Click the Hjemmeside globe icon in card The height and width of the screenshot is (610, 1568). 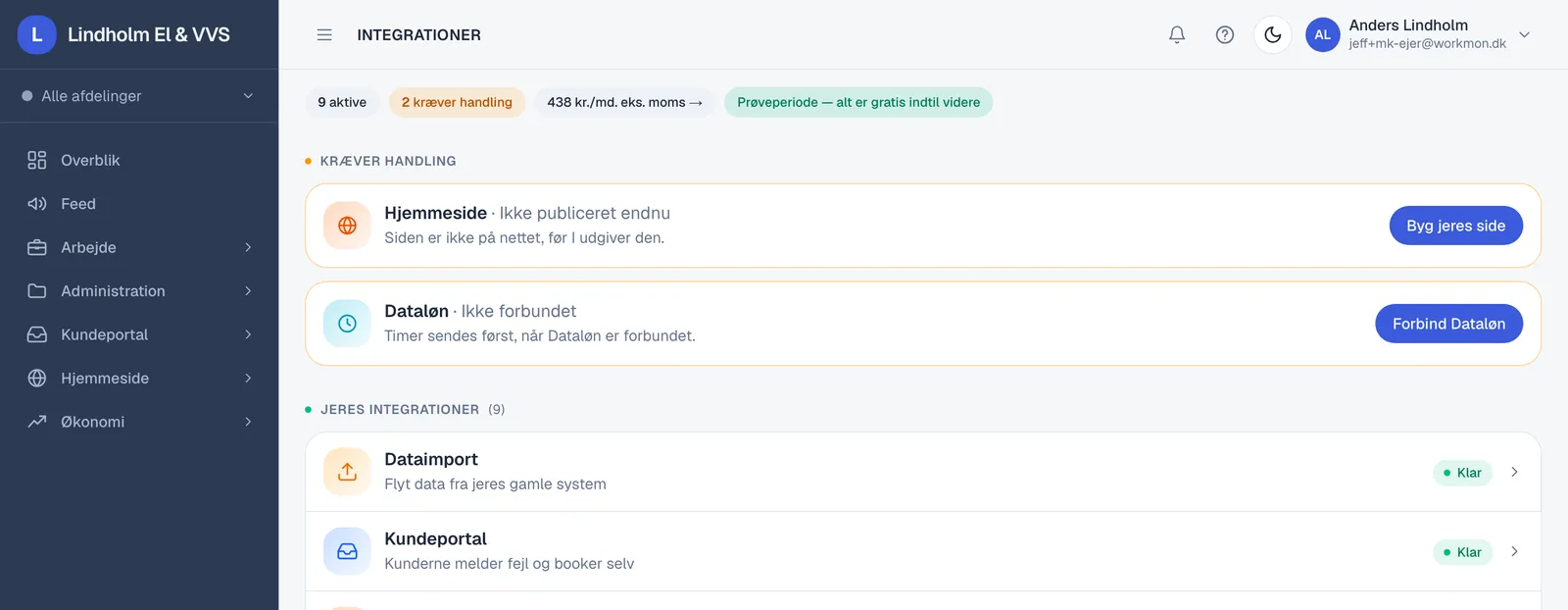(347, 226)
